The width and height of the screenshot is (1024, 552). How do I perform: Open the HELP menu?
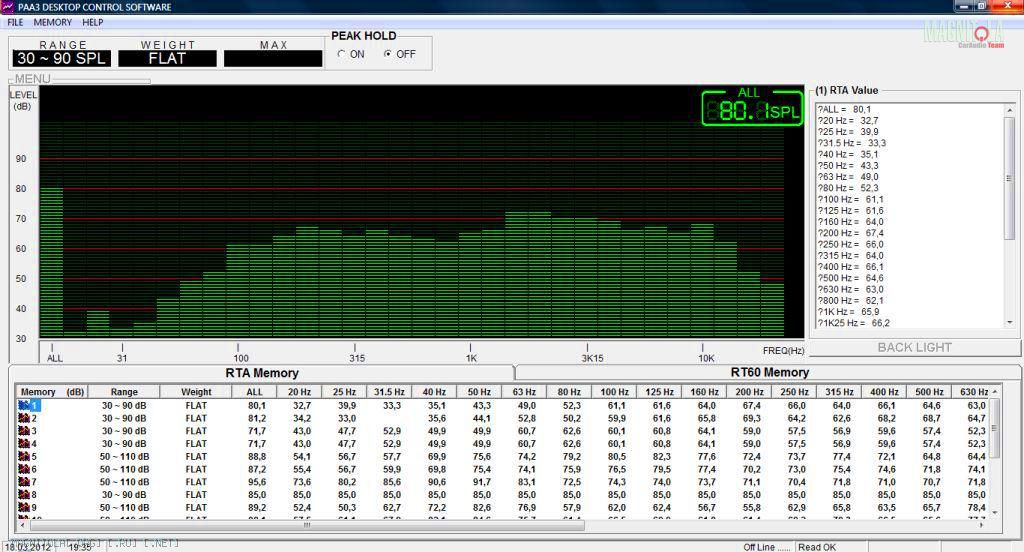tap(93, 22)
